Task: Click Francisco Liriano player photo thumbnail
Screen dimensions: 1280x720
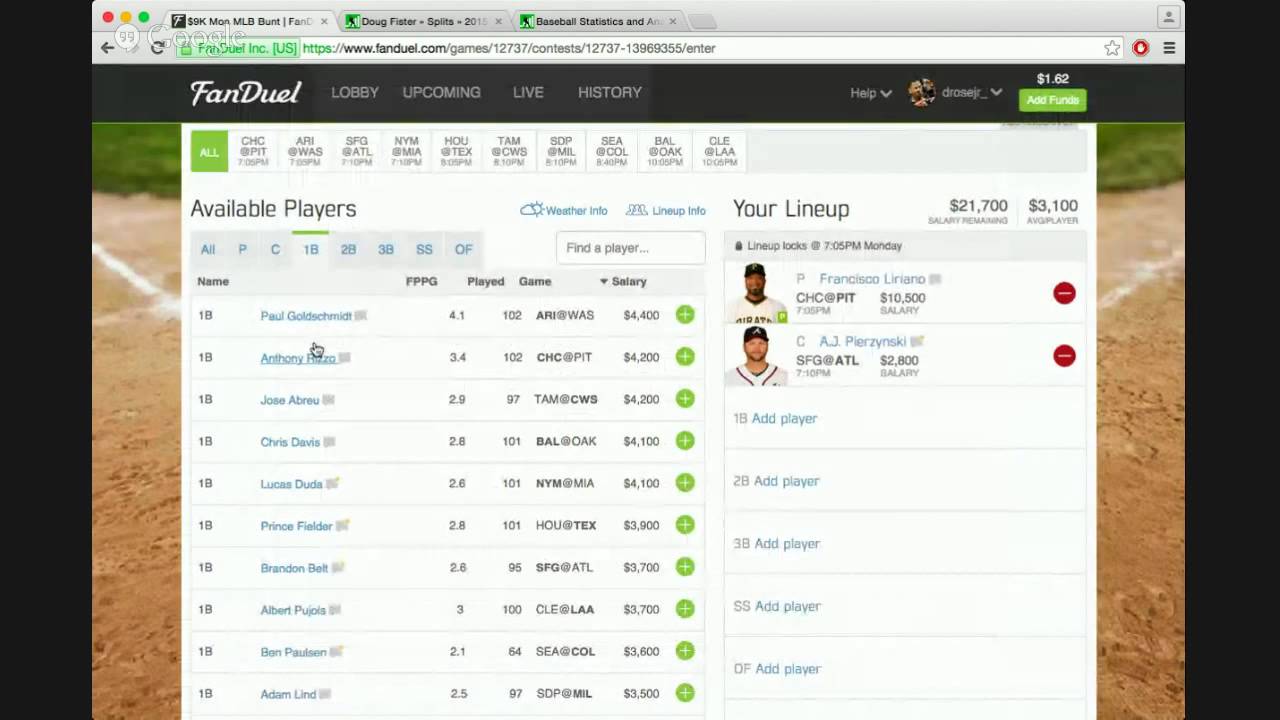Action: pyautogui.click(x=756, y=294)
